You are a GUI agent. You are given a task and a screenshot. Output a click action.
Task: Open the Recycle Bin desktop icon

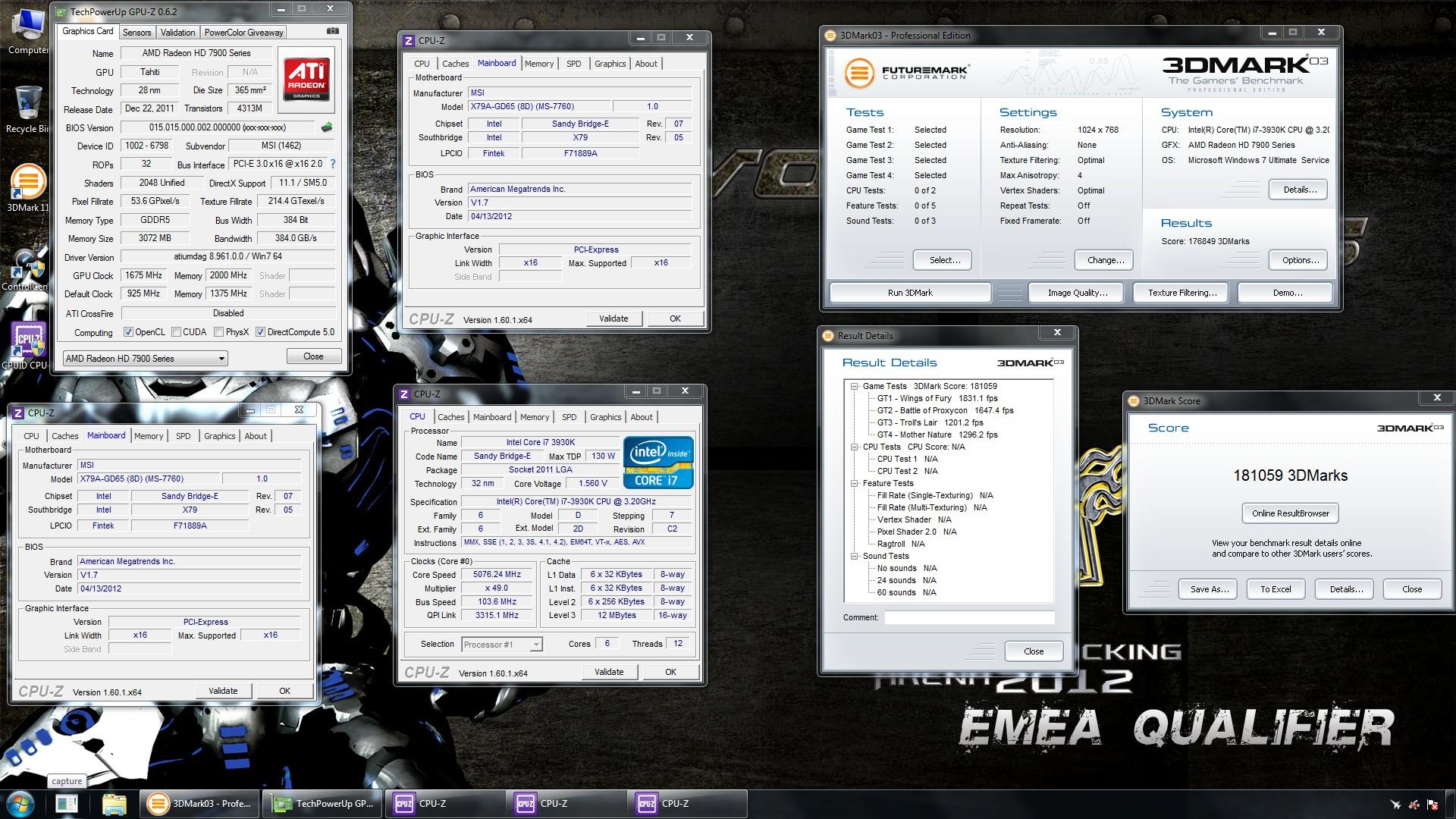(27, 110)
